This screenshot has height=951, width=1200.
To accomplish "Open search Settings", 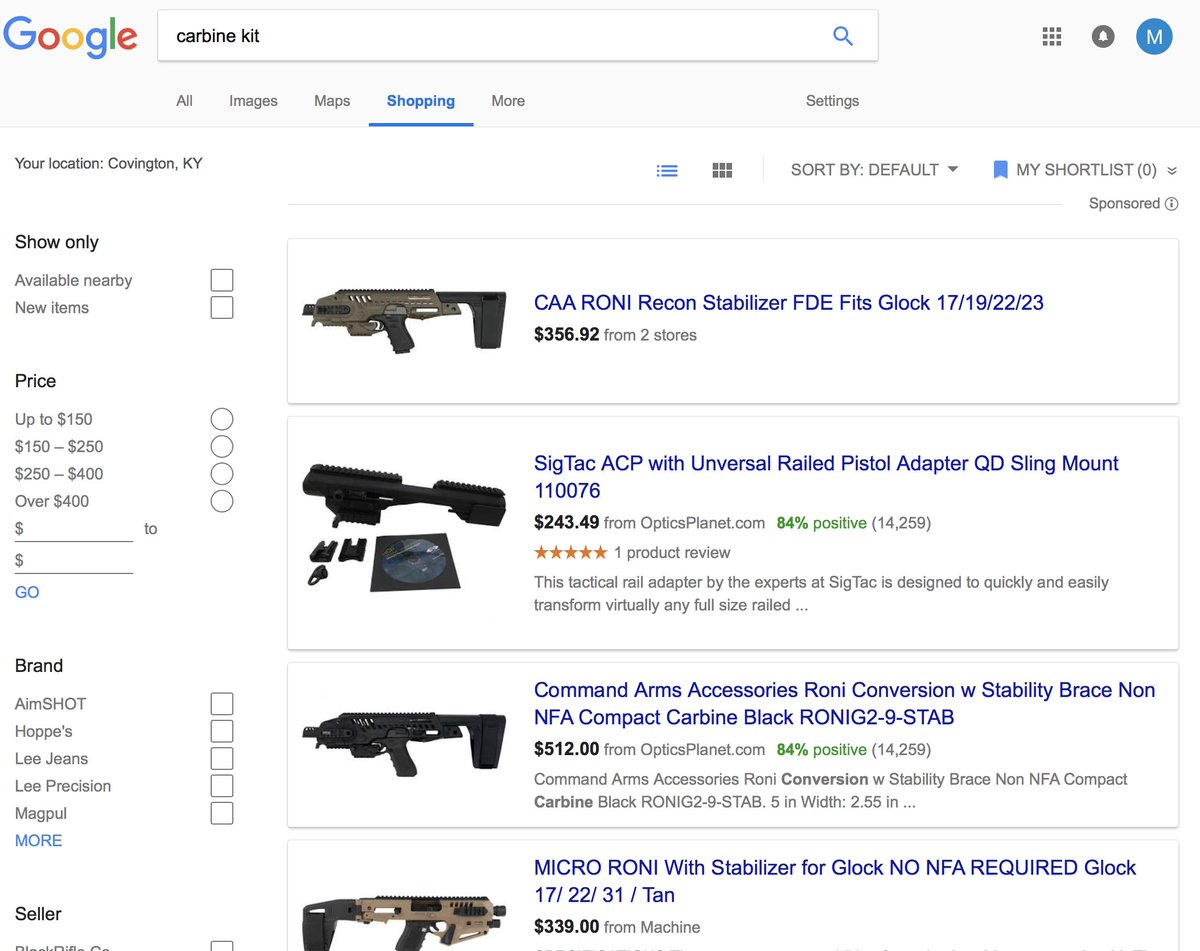I will coord(832,101).
